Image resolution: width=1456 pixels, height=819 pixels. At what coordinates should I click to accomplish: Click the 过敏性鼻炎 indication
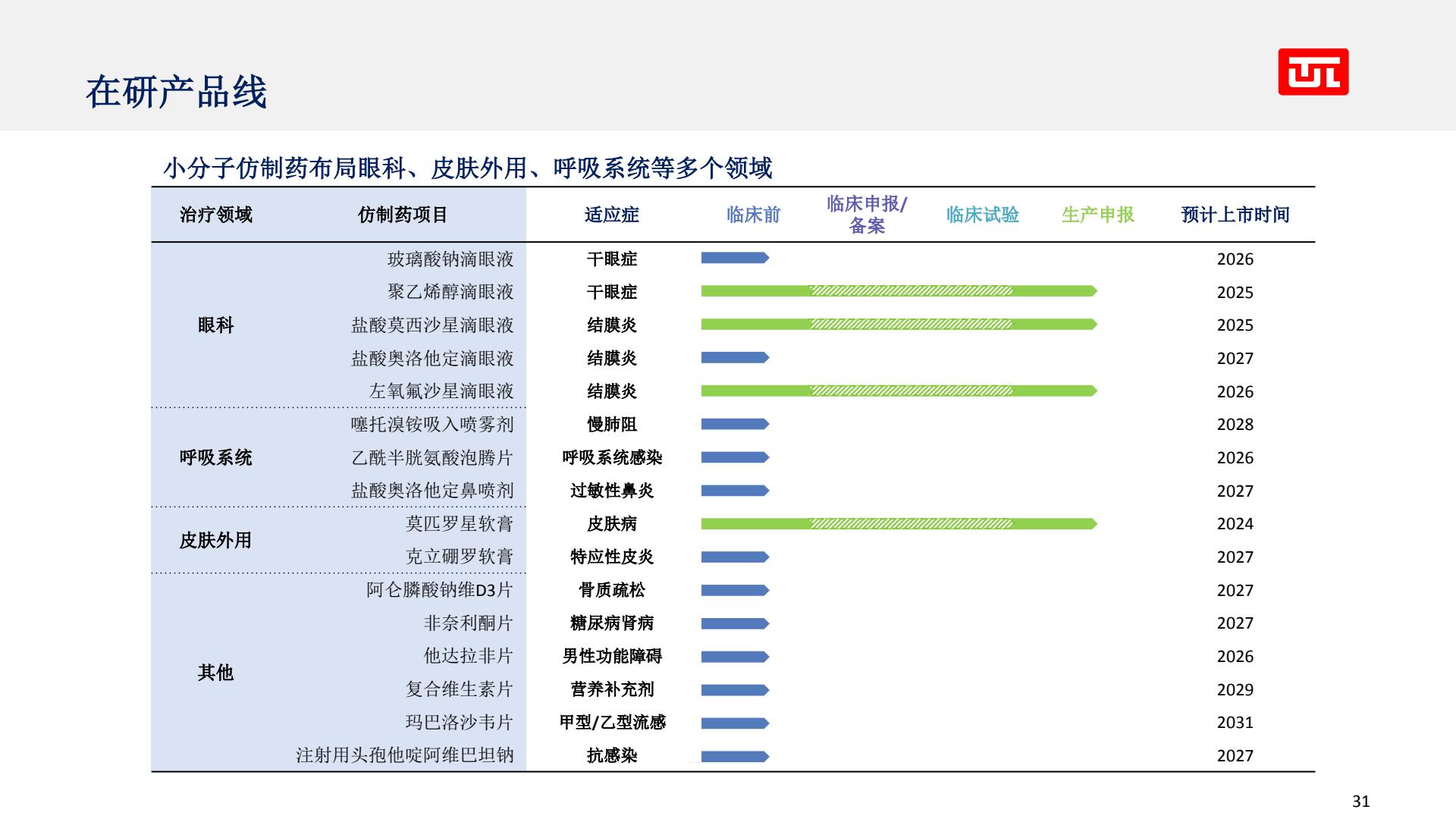coord(612,491)
